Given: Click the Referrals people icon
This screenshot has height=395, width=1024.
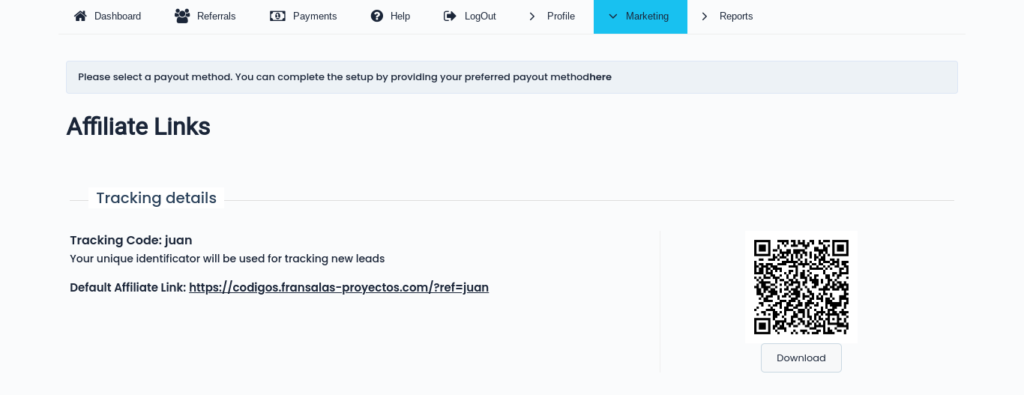Looking at the screenshot, I should tap(182, 16).
